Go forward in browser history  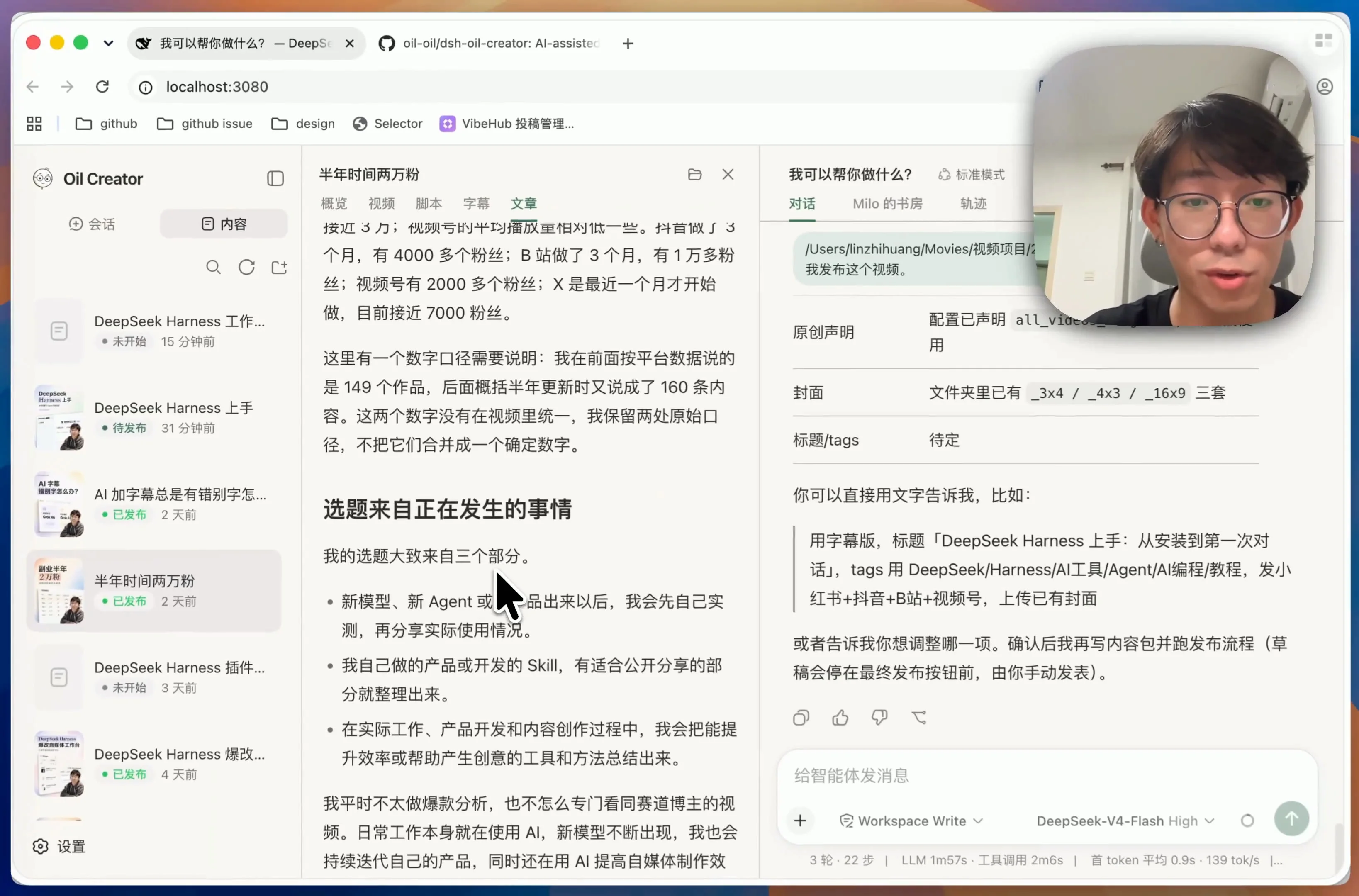coord(67,87)
